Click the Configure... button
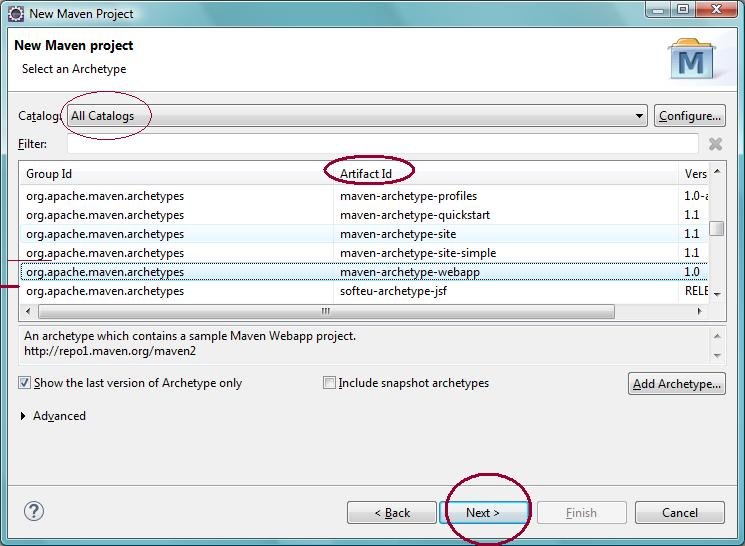The width and height of the screenshot is (745, 546). [x=689, y=115]
